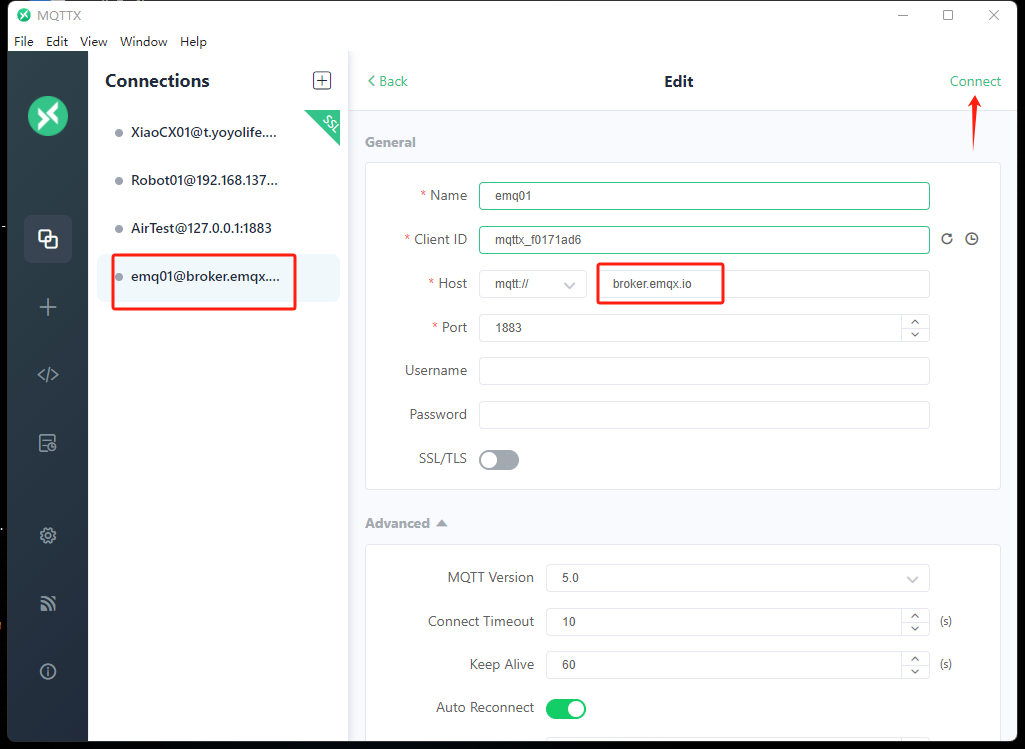Select the XiaoCX01@t.yoyolife connection
The width and height of the screenshot is (1025, 749).
(x=218, y=133)
